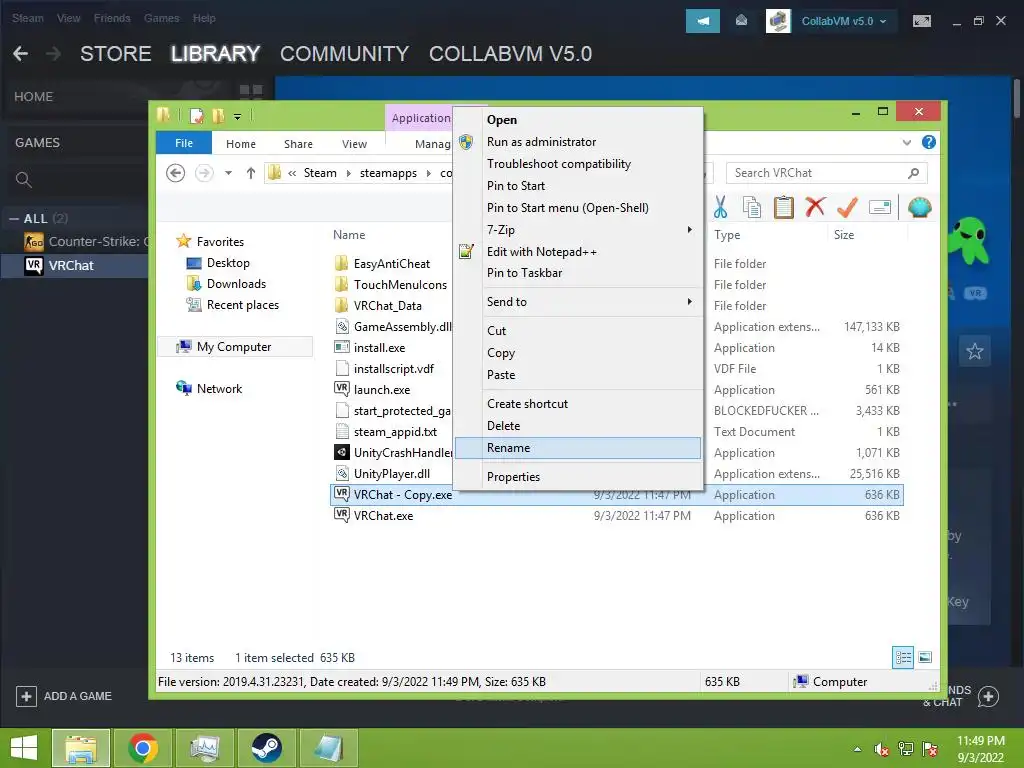Select Create shortcut from context menu
This screenshot has height=768, width=1024.
(x=578, y=404)
